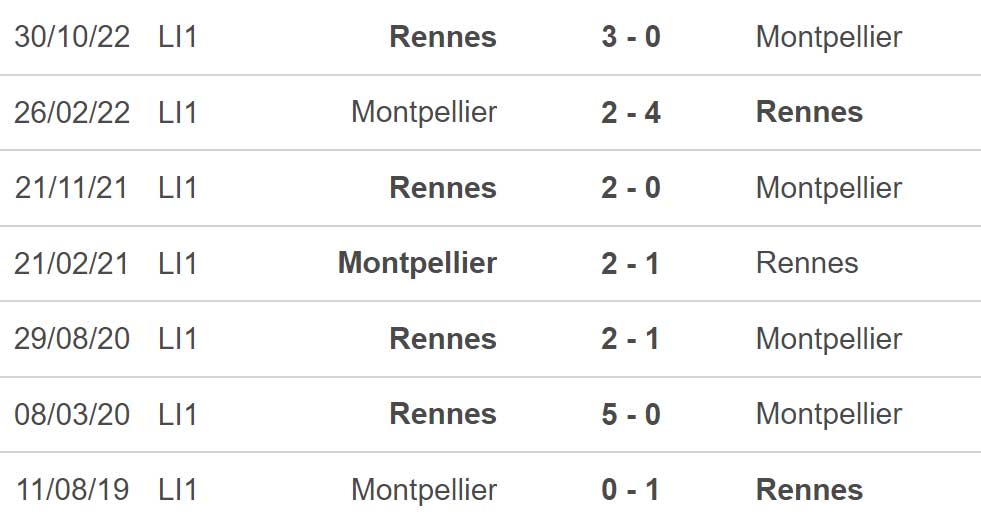Select bold Rennes in the 11/08/19 row

(810, 490)
